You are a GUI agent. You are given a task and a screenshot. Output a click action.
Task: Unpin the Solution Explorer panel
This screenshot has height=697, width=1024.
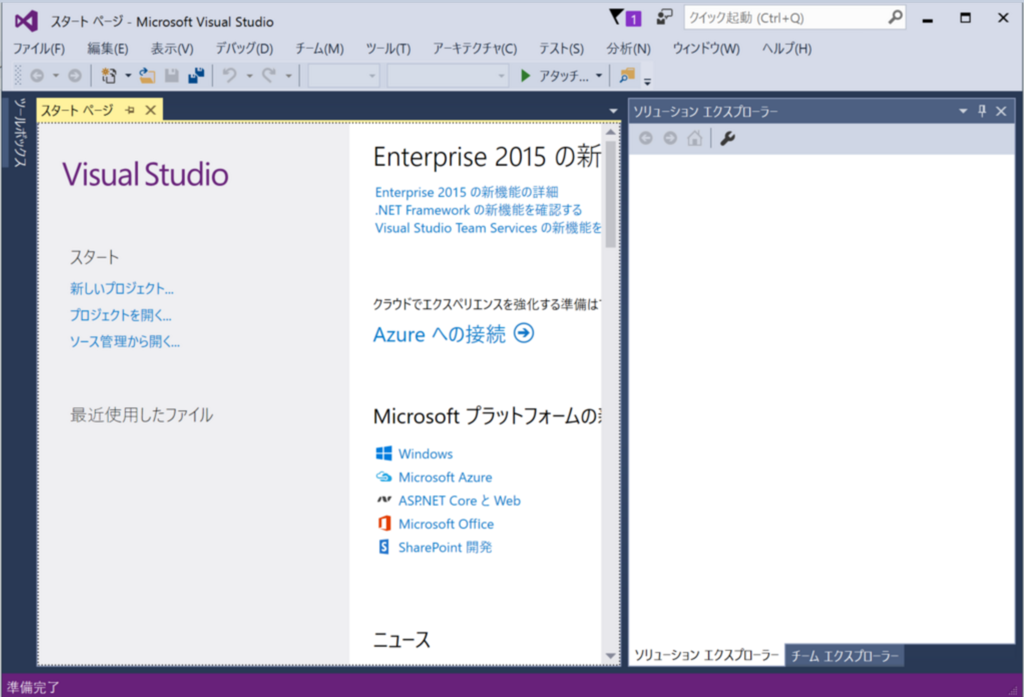(x=981, y=110)
